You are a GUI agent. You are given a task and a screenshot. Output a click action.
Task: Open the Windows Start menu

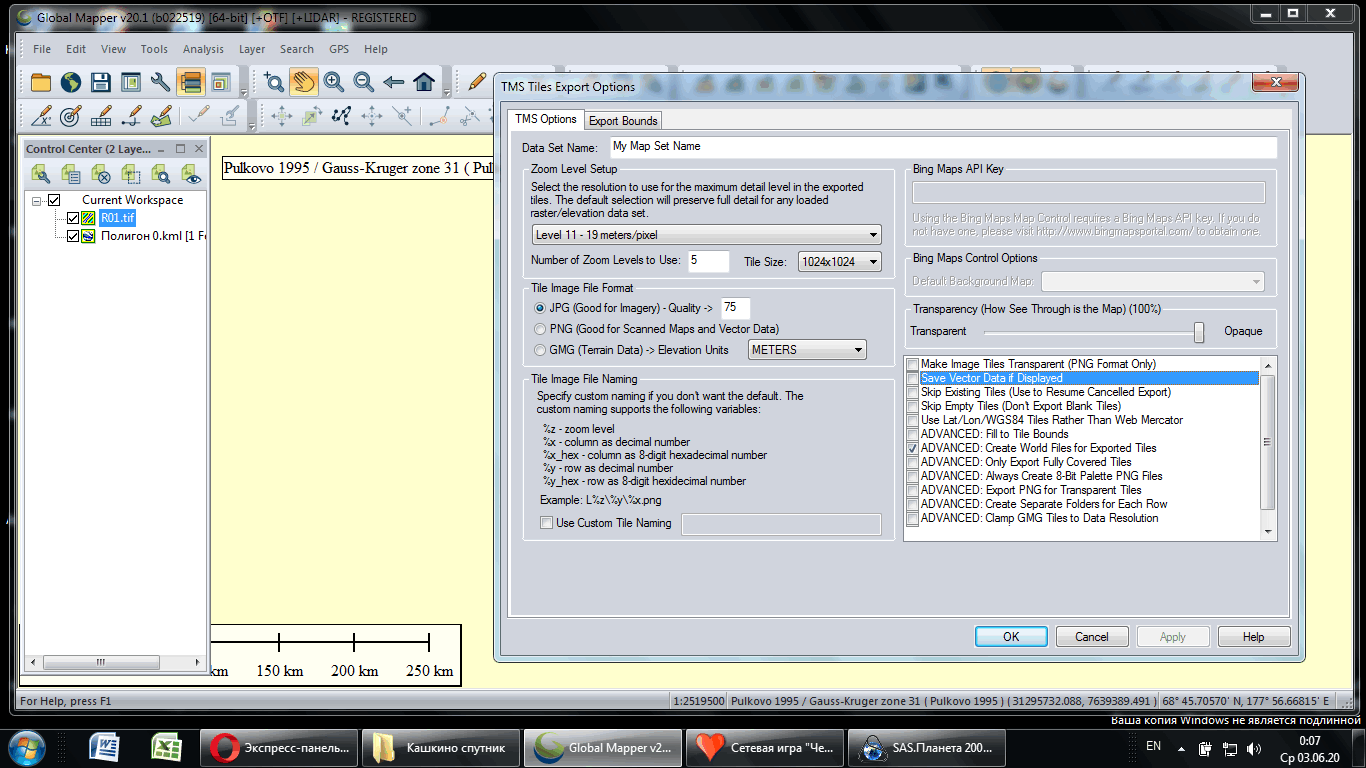(x=27, y=747)
